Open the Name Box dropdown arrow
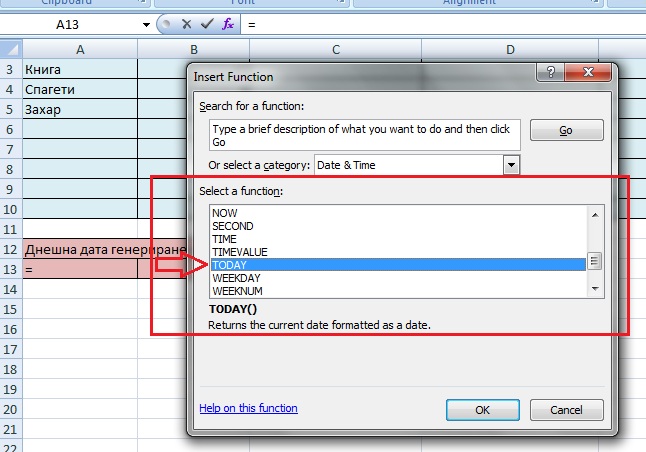 point(146,25)
